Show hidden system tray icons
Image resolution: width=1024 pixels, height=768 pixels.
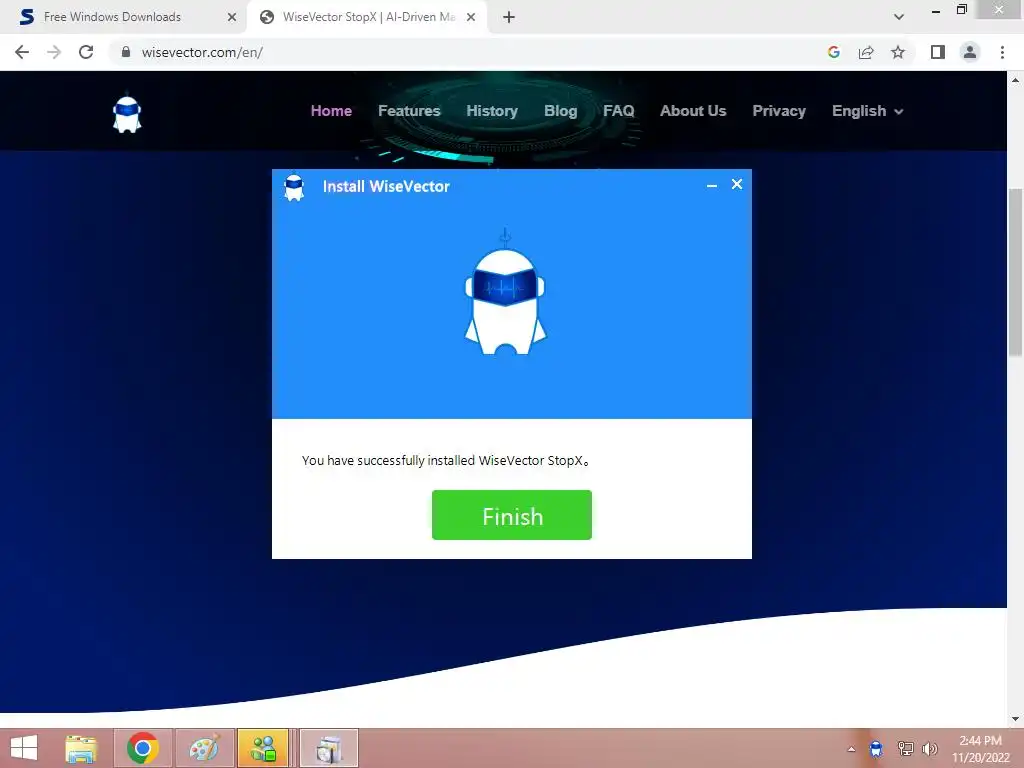coord(851,749)
